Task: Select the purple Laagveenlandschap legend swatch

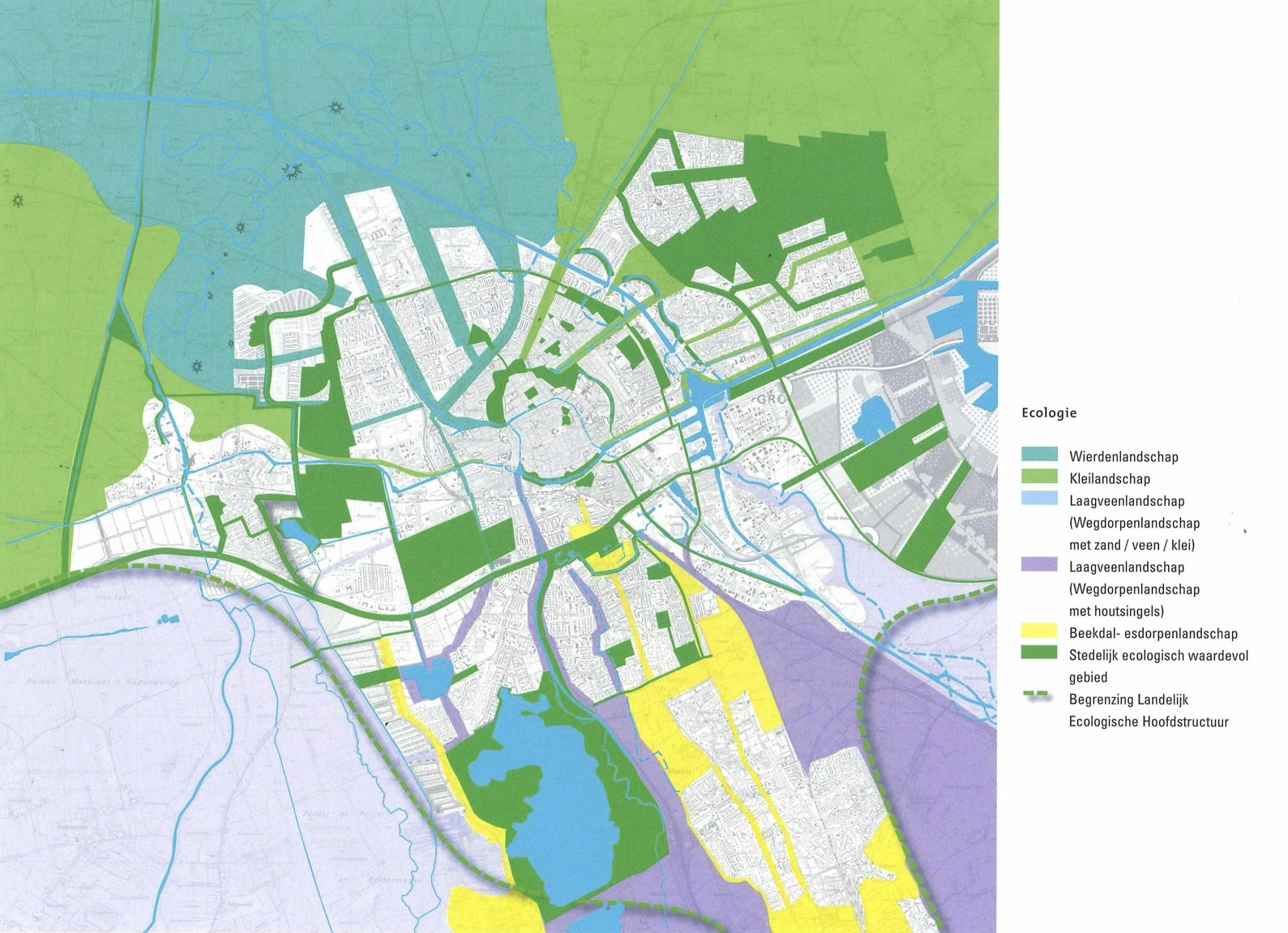Action: 1033,566
